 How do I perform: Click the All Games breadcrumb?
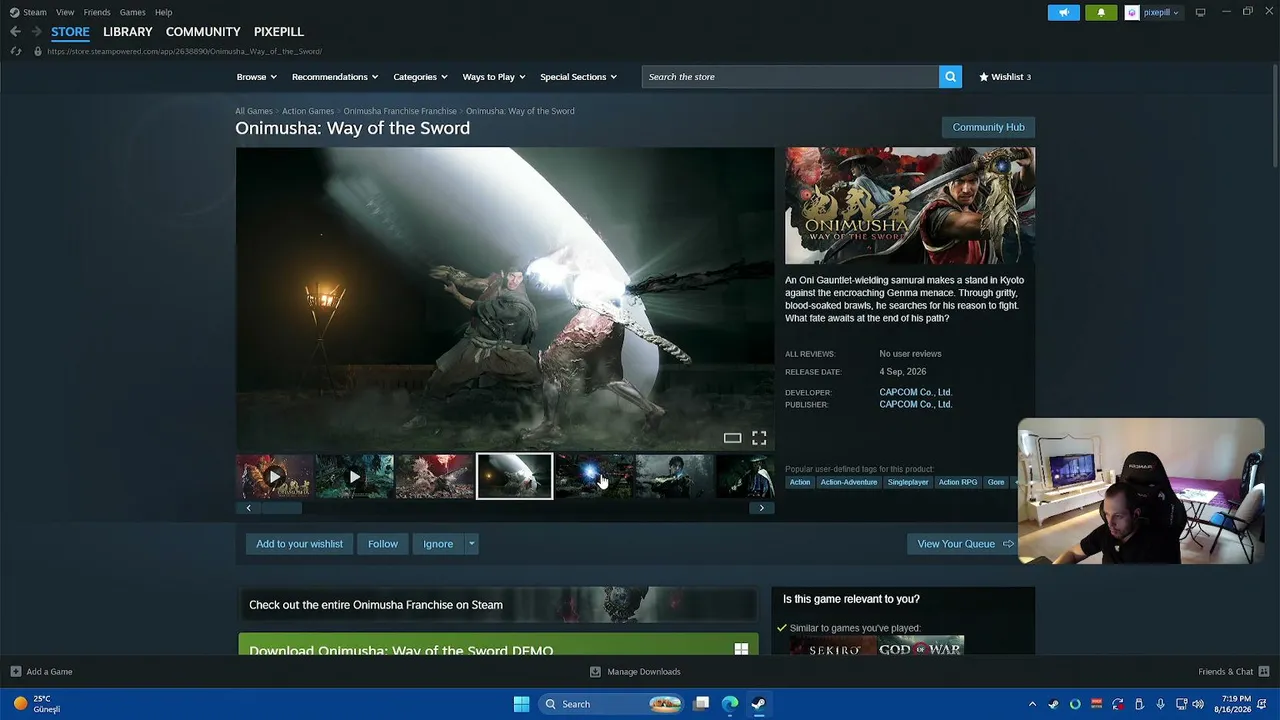(x=254, y=111)
